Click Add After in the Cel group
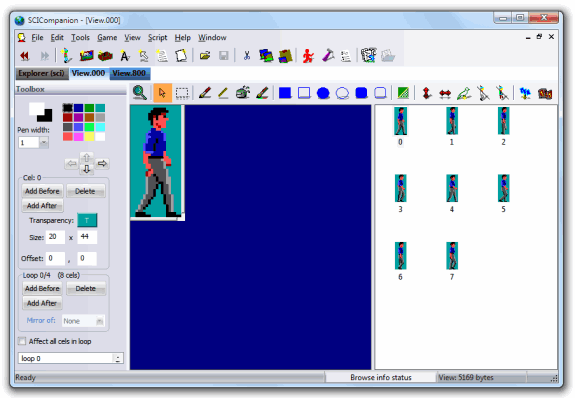This screenshot has width=575, height=398. (x=42, y=205)
